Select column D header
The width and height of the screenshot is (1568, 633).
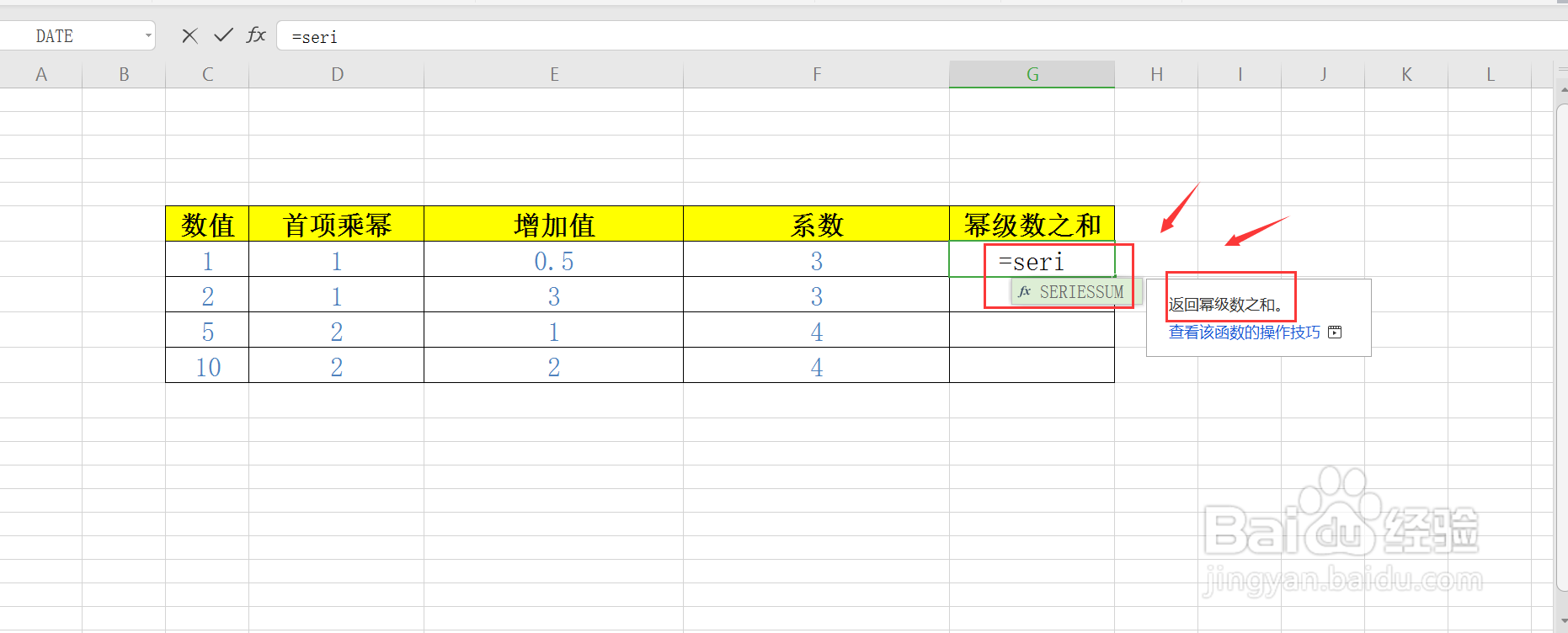[337, 74]
